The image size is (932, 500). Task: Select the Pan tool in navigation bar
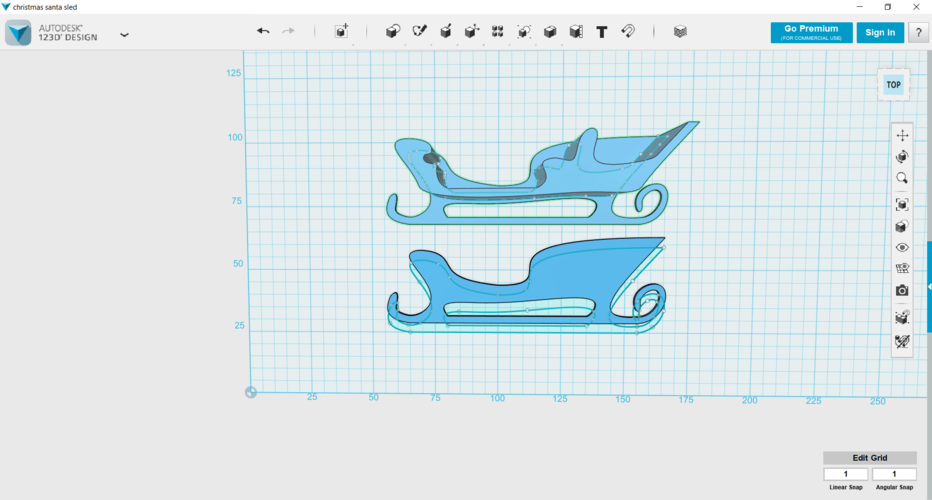tap(902, 136)
